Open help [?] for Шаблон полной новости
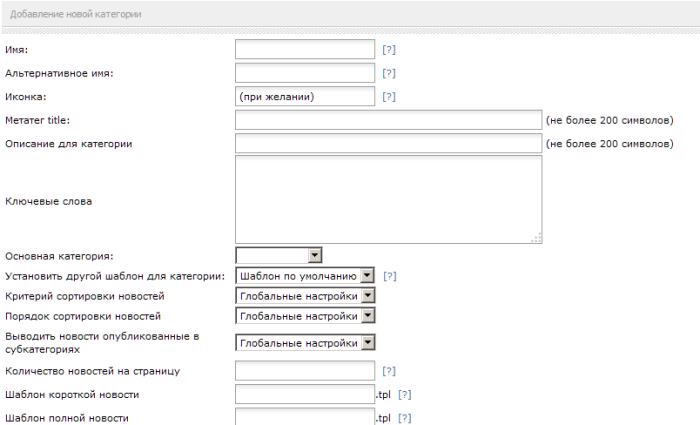Screen dimensions: 700x425 [404, 418]
